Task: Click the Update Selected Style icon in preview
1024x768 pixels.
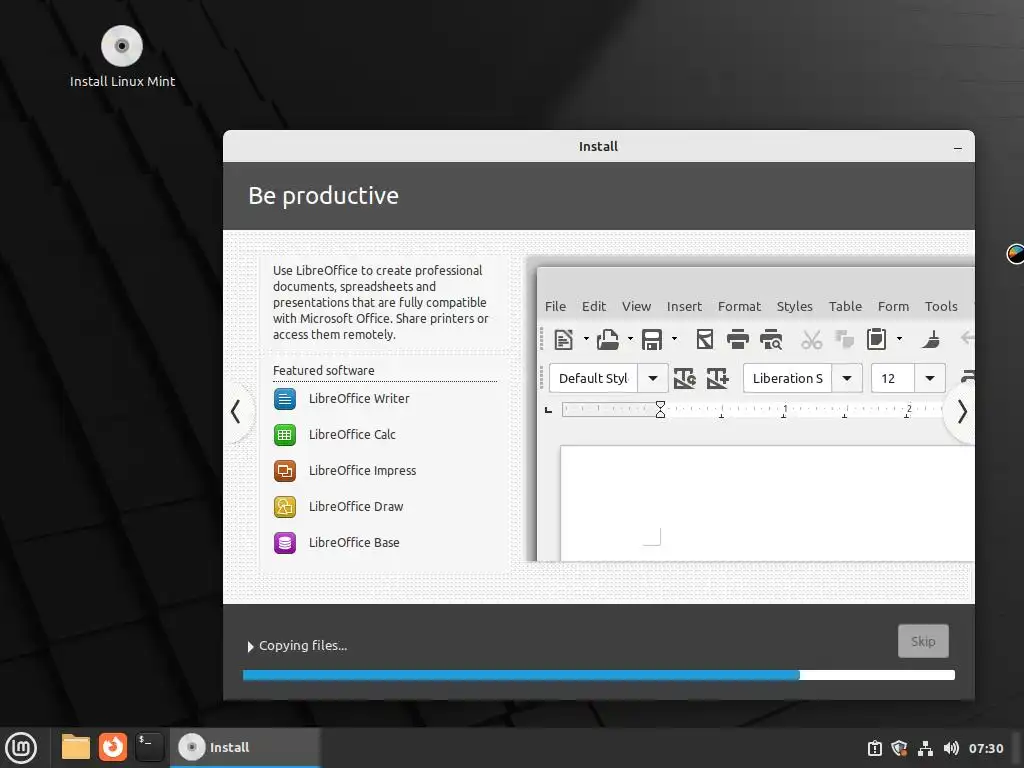Action: (x=684, y=378)
